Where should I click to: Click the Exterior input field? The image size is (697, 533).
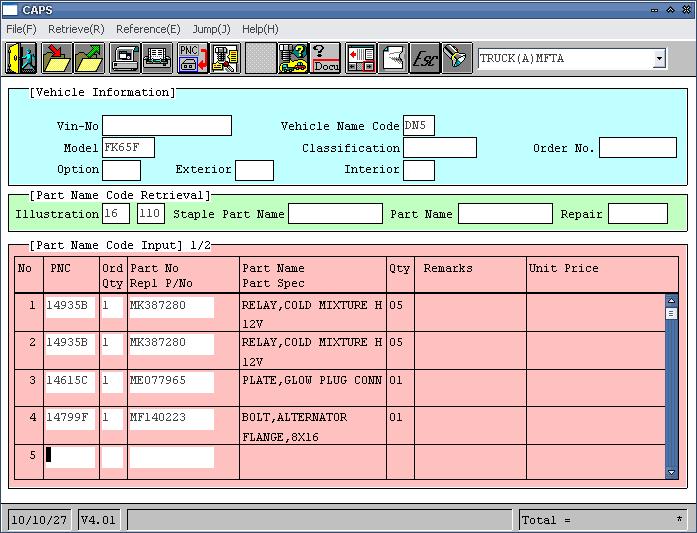(254, 170)
